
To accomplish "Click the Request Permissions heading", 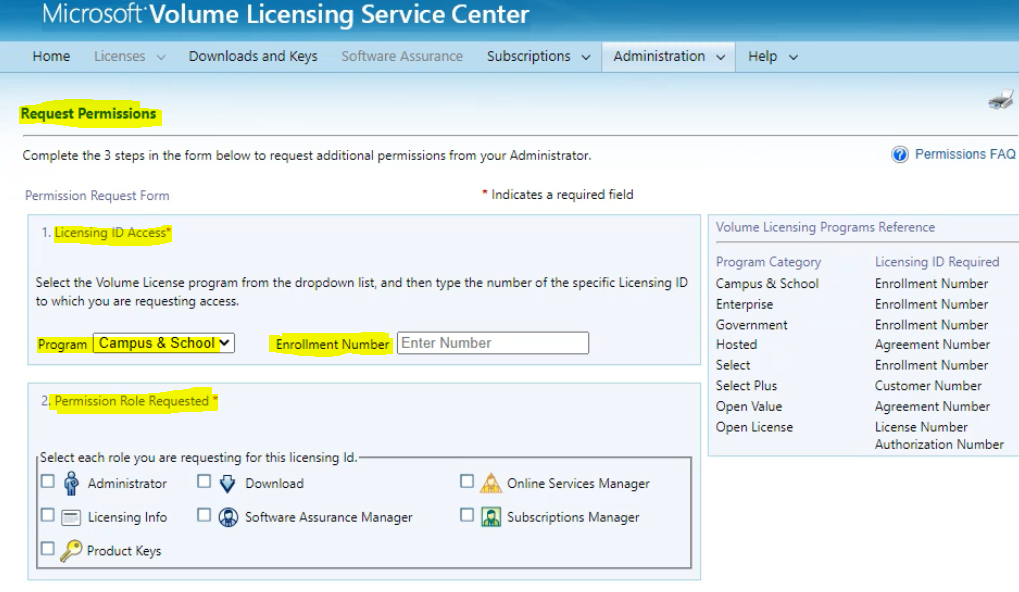I will (88, 114).
